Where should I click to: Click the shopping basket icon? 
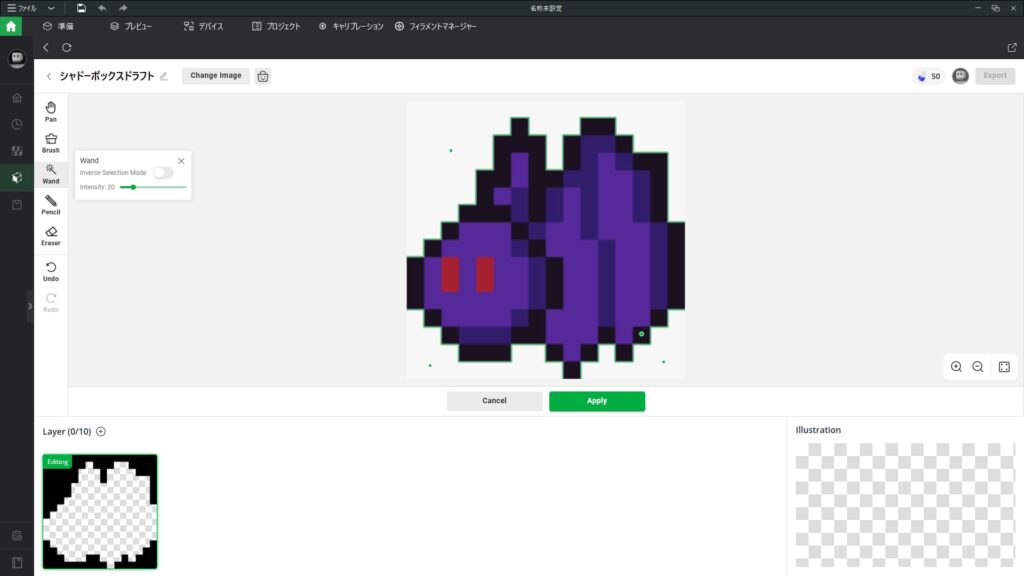[263, 76]
